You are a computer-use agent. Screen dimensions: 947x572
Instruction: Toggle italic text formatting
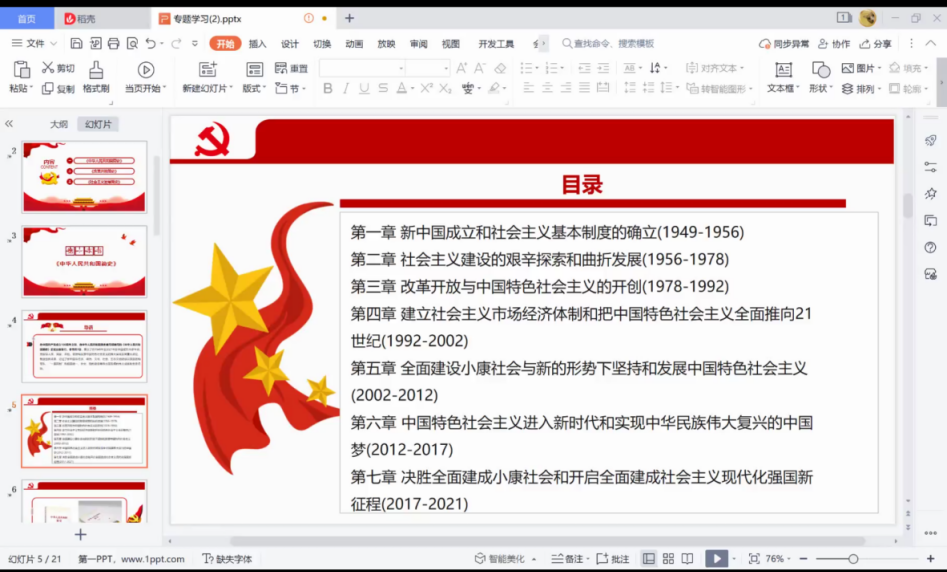click(346, 88)
